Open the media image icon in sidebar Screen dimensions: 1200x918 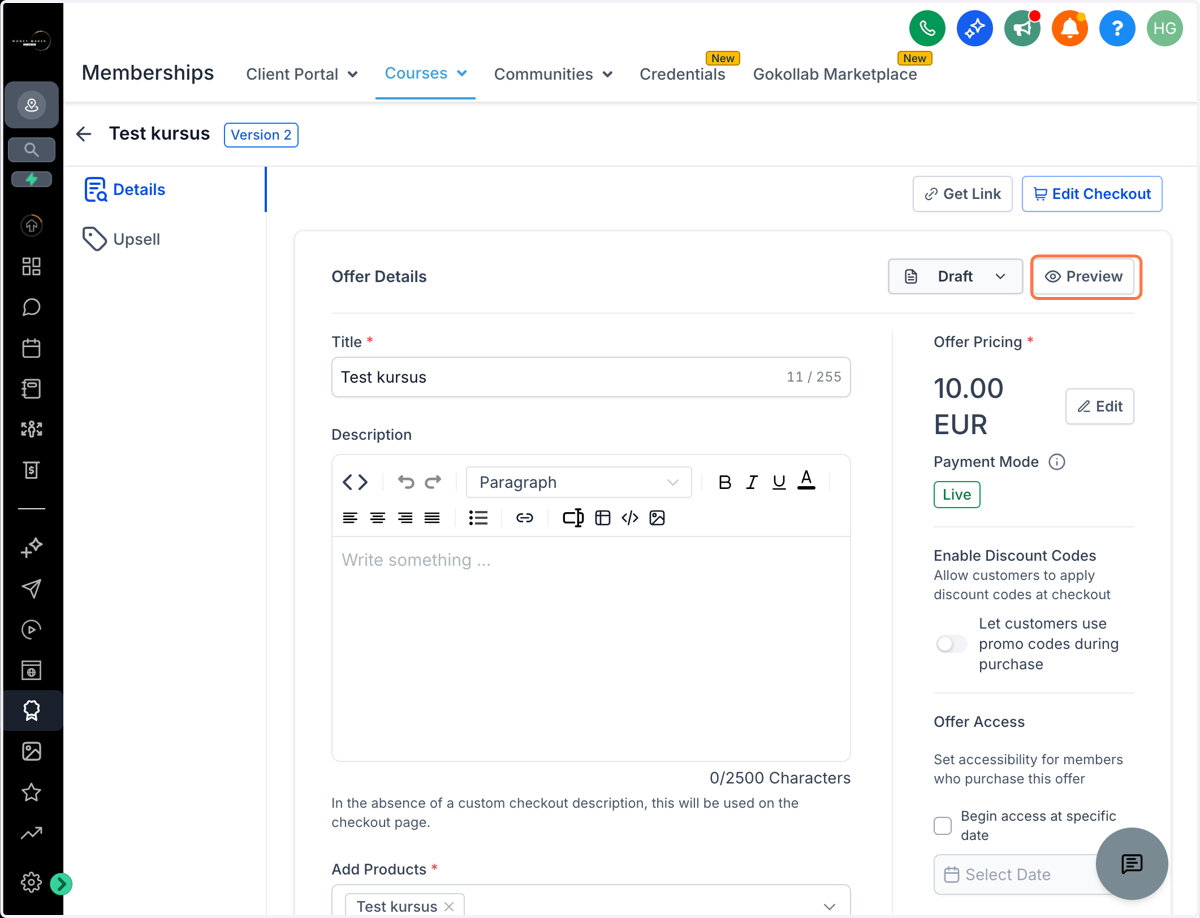32,751
